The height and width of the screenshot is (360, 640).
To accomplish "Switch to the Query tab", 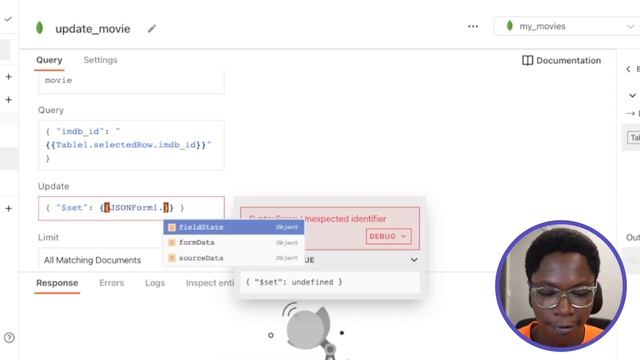I will (49, 60).
